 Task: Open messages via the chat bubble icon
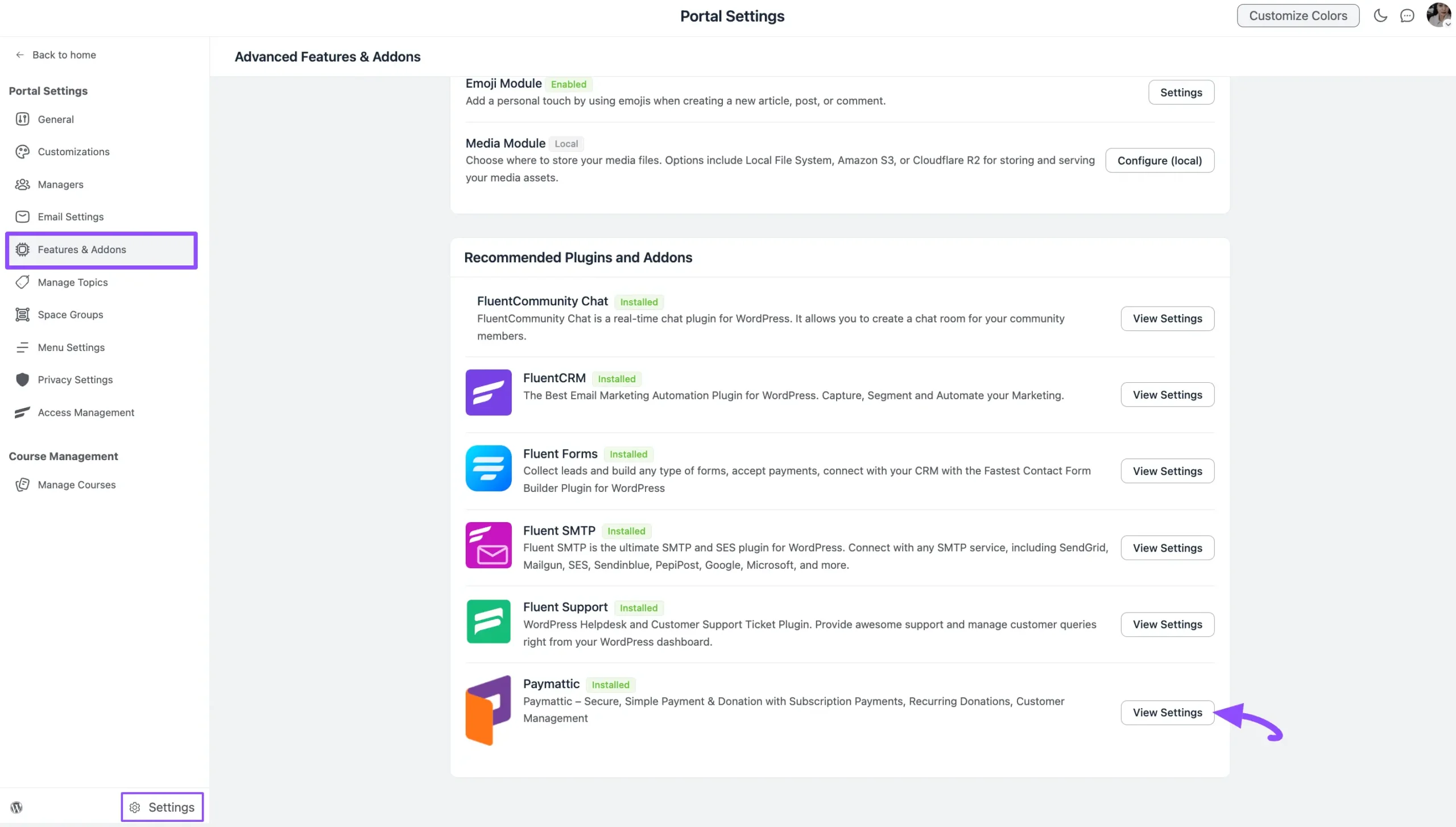click(1407, 16)
